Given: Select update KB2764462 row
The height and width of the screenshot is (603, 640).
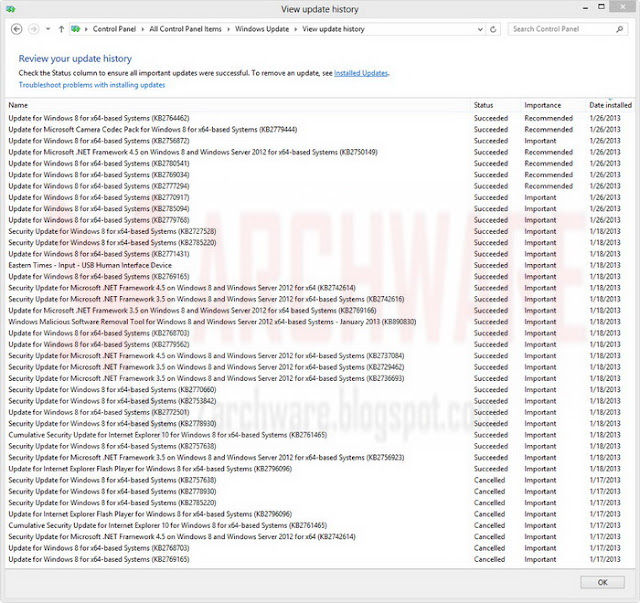Looking at the screenshot, I should [320, 118].
